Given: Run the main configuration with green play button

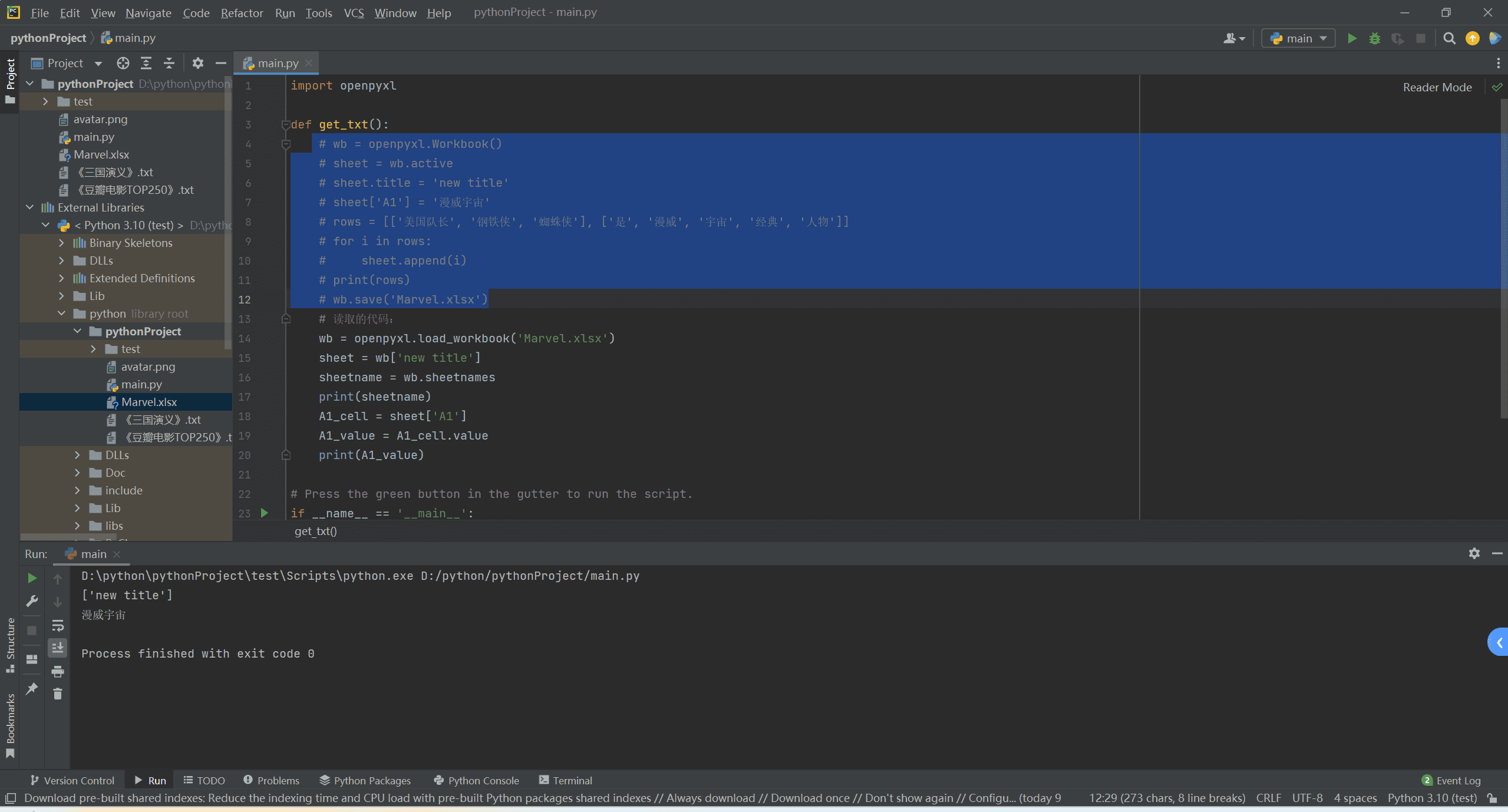Looking at the screenshot, I should coord(1352,38).
